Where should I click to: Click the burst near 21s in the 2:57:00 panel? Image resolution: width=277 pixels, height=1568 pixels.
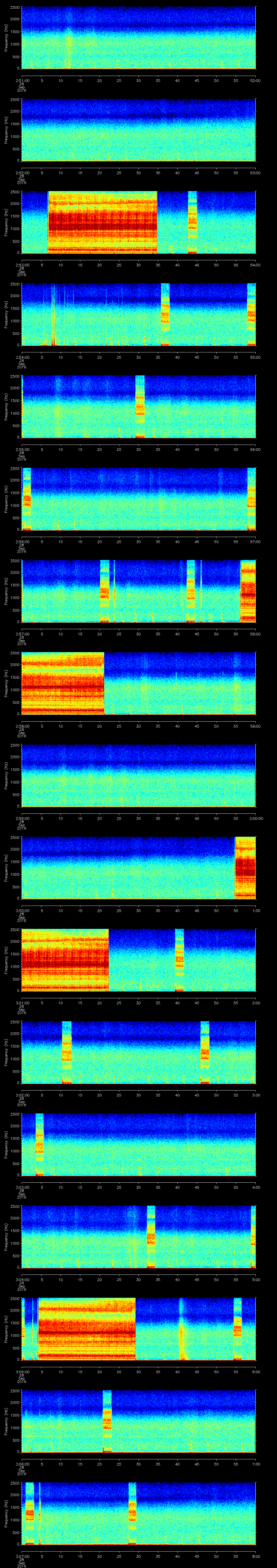105,591
